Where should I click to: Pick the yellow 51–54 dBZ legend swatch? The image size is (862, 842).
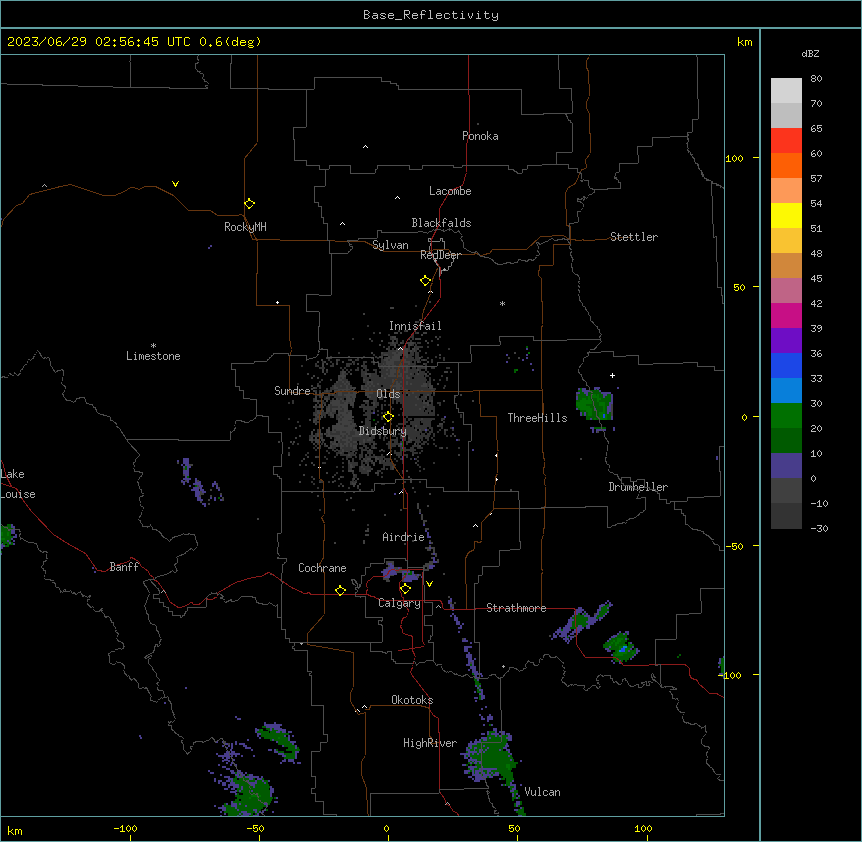pos(786,215)
